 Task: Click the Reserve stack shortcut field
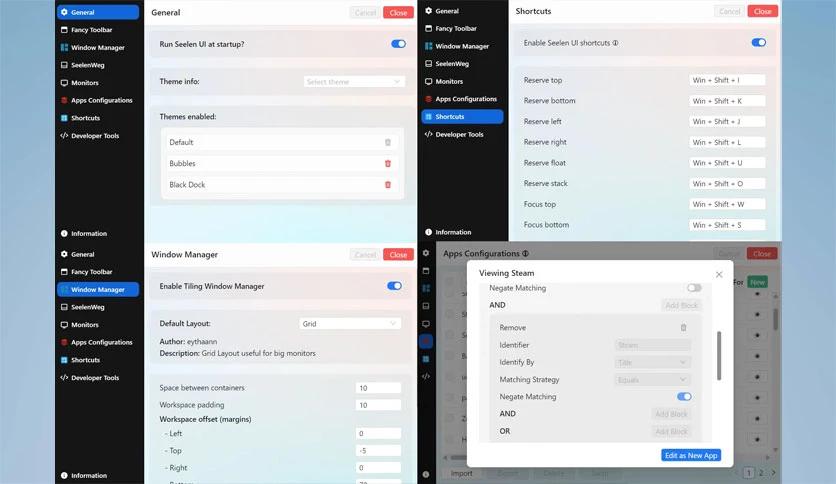[x=727, y=183]
